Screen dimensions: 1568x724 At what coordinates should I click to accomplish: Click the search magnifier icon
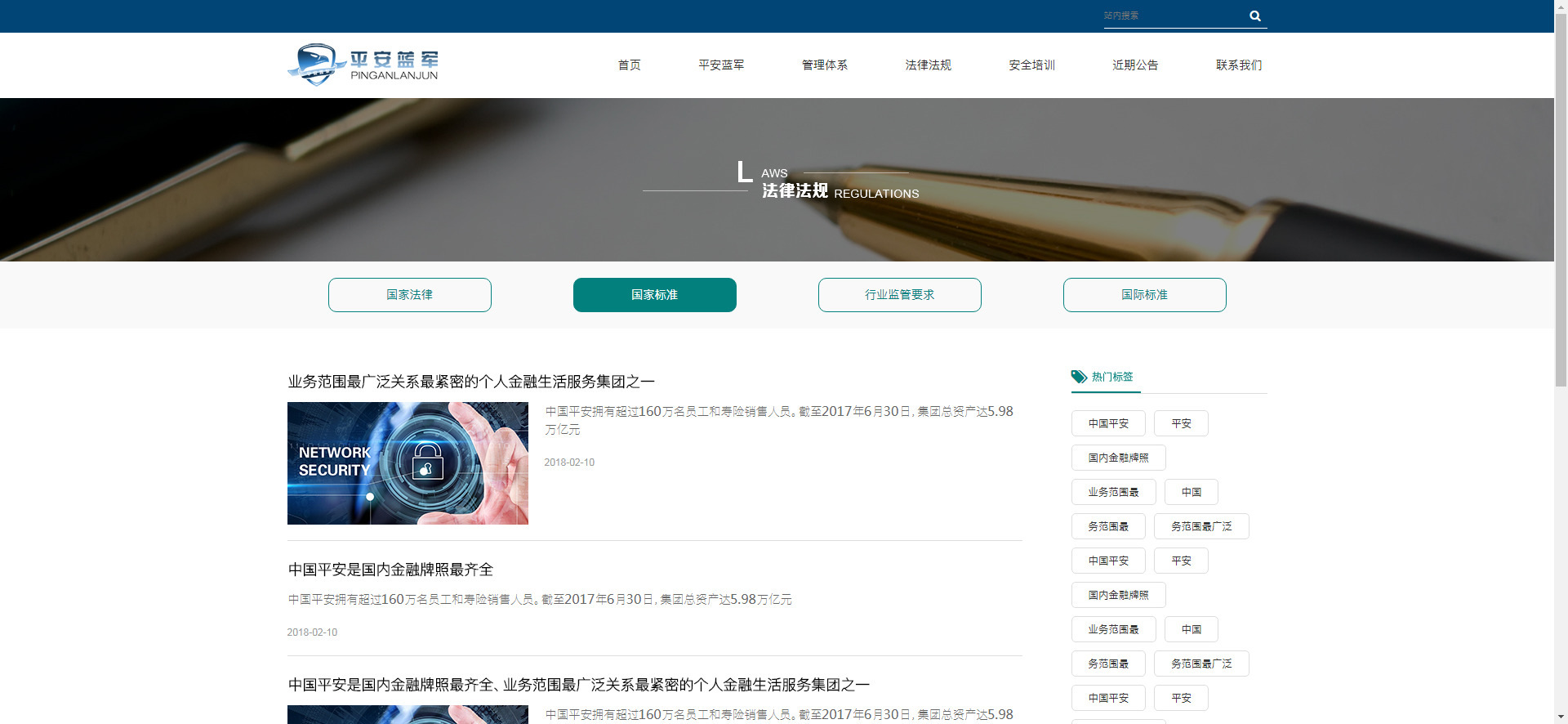point(1255,16)
